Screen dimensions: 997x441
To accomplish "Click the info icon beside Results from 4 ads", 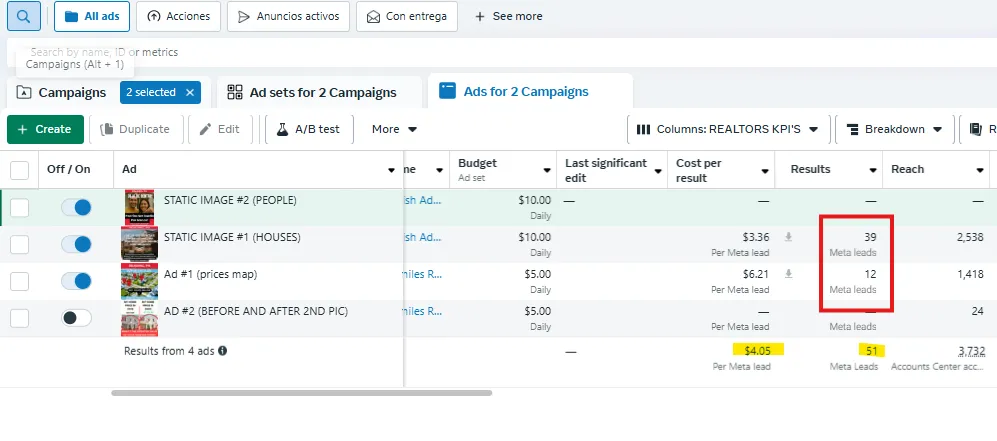I will click(x=222, y=351).
